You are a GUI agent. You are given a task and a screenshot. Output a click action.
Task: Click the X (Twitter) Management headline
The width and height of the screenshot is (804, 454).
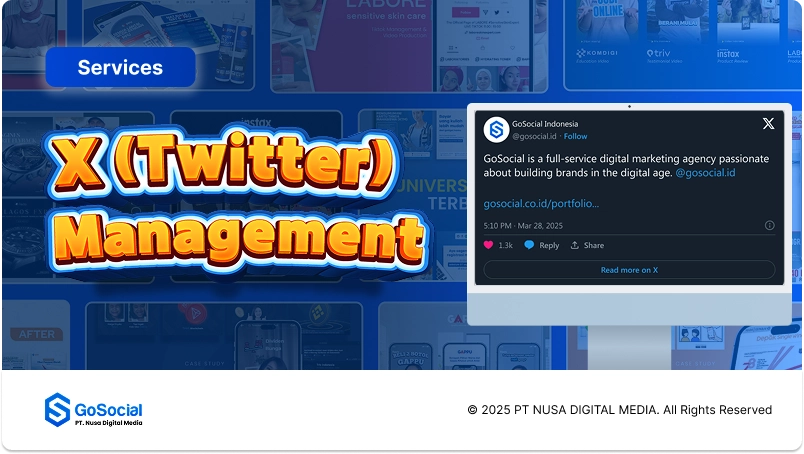coord(235,205)
